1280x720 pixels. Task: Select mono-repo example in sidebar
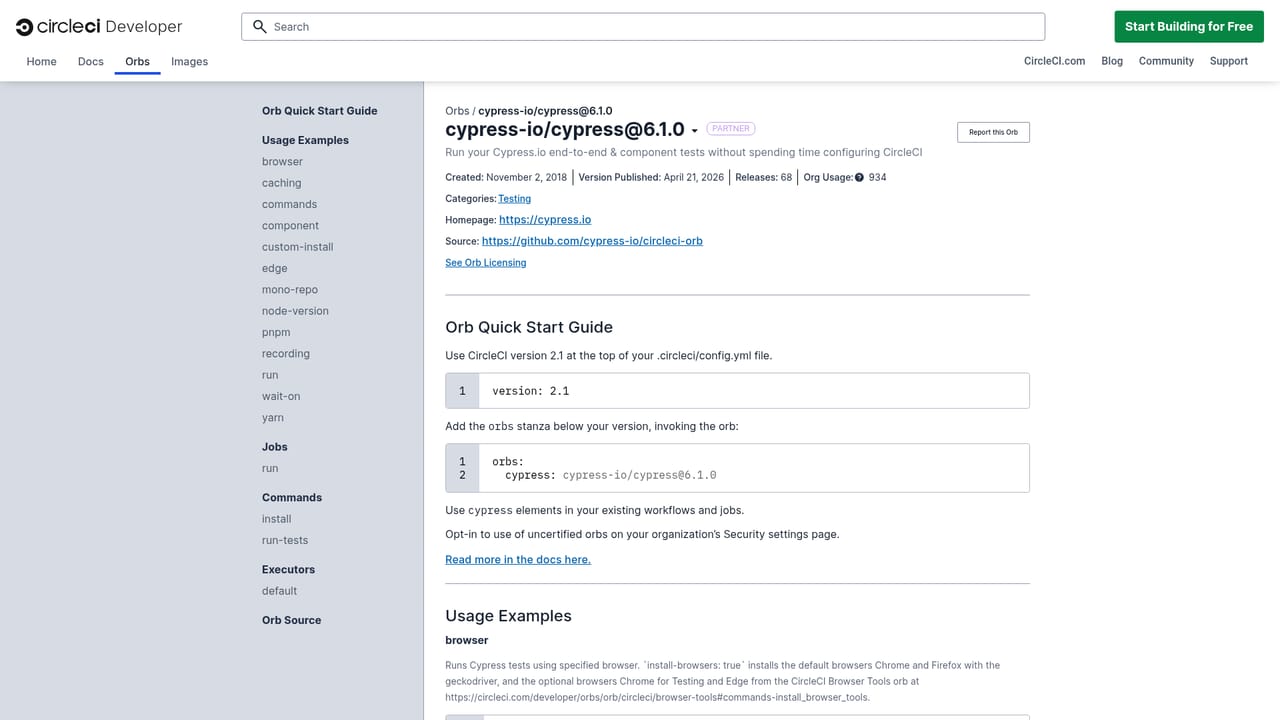(x=290, y=290)
